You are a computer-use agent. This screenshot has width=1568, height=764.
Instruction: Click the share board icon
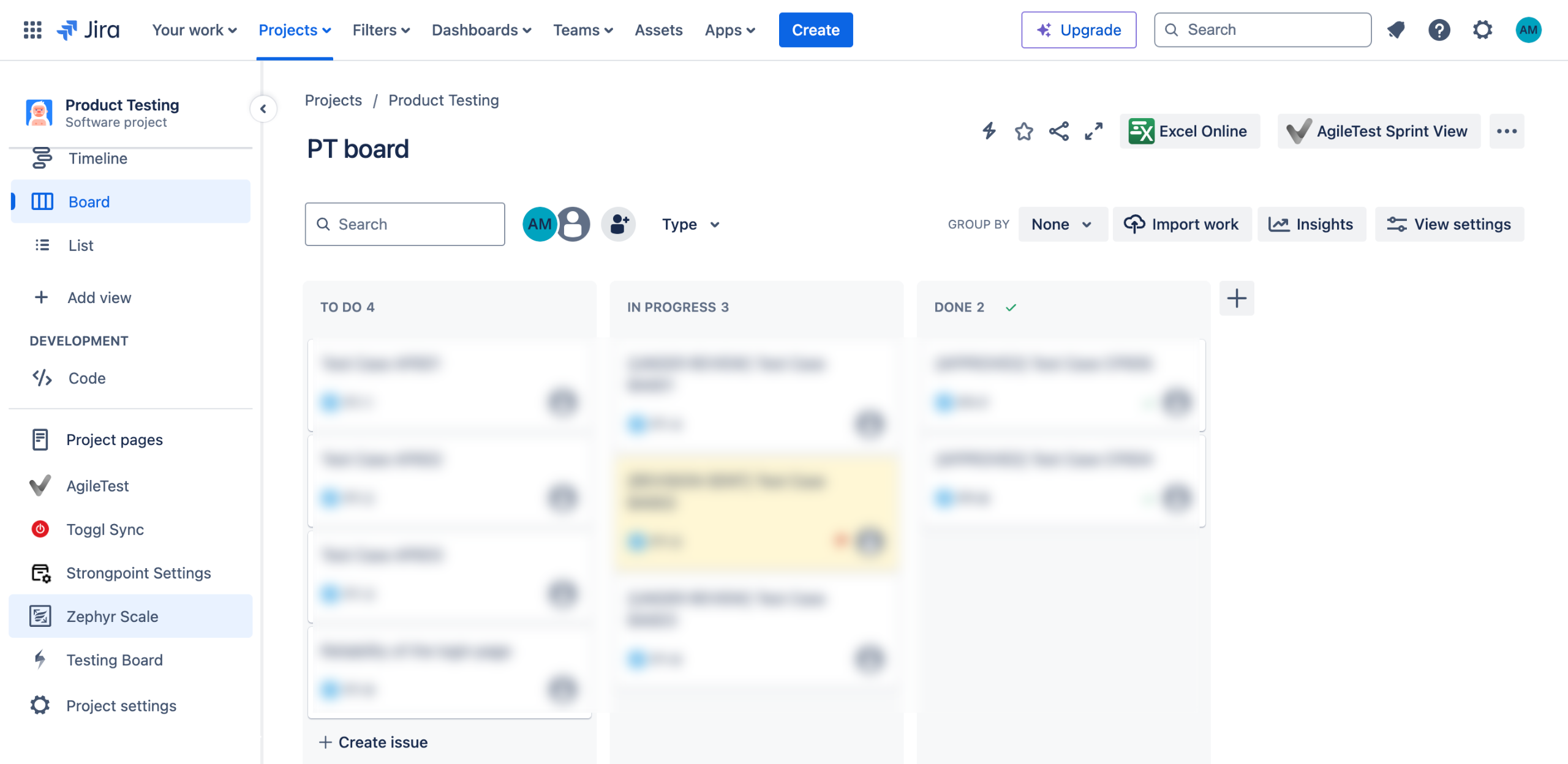1058,131
